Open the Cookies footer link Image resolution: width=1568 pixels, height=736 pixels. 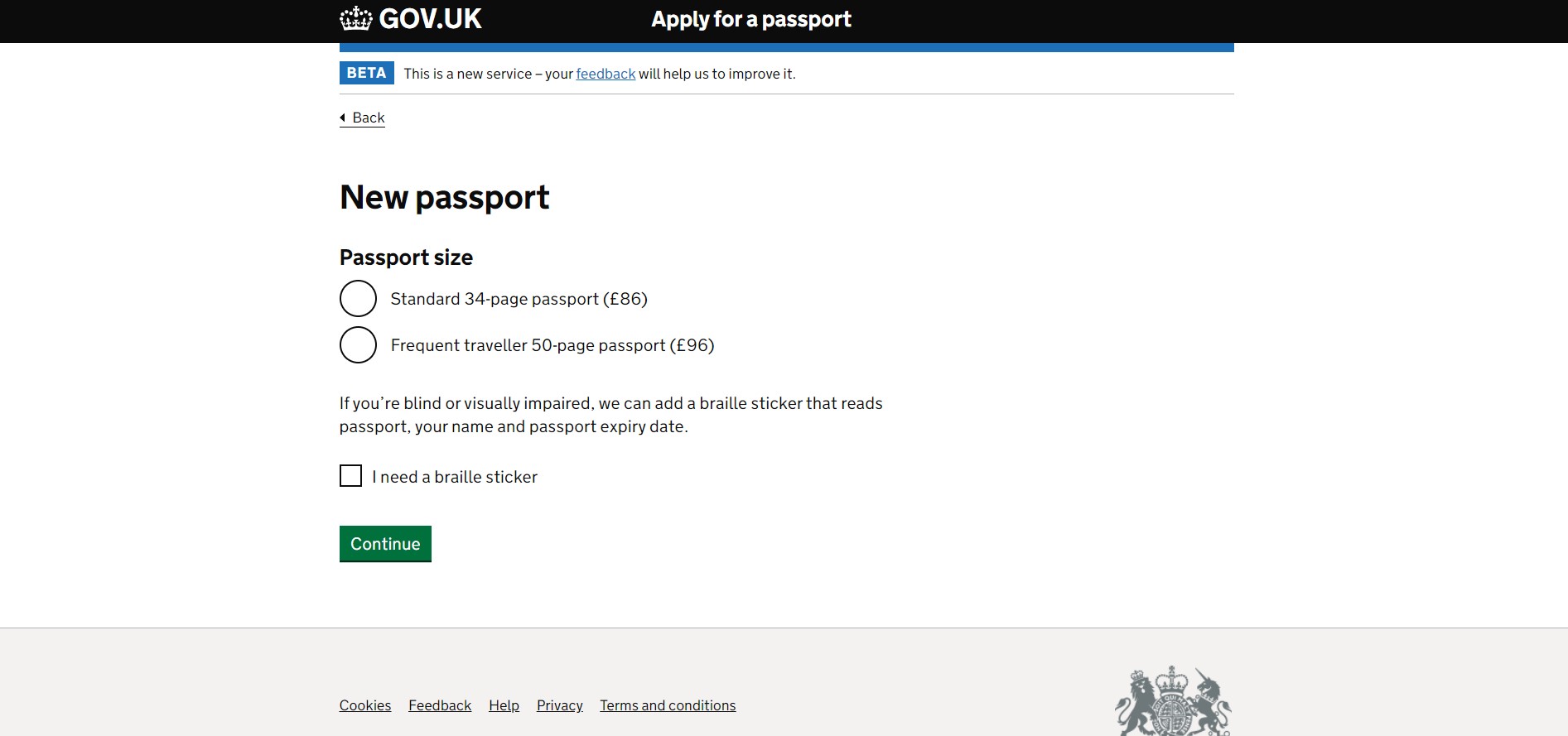365,705
